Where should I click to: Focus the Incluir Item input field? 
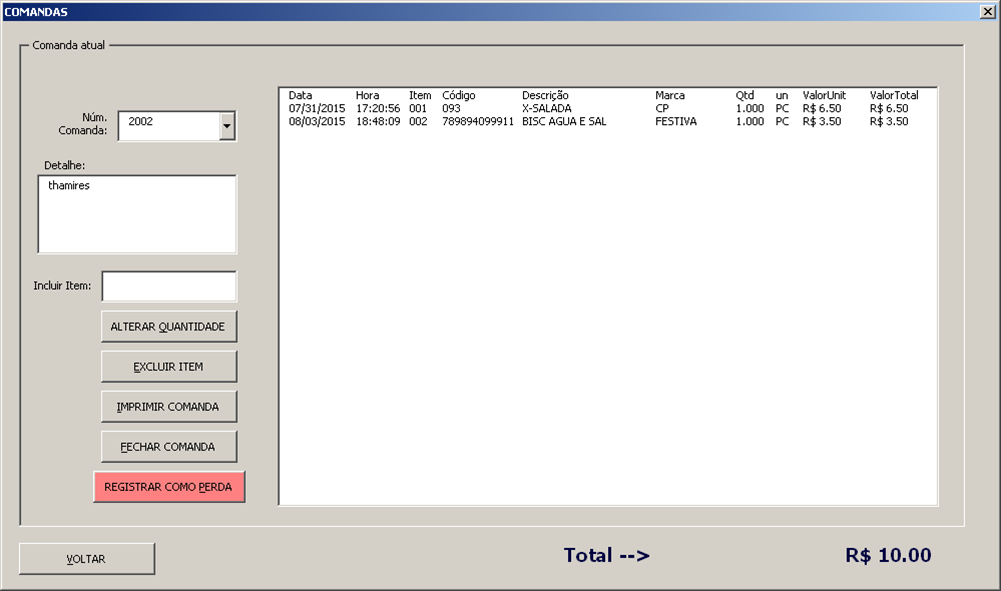pyautogui.click(x=169, y=286)
